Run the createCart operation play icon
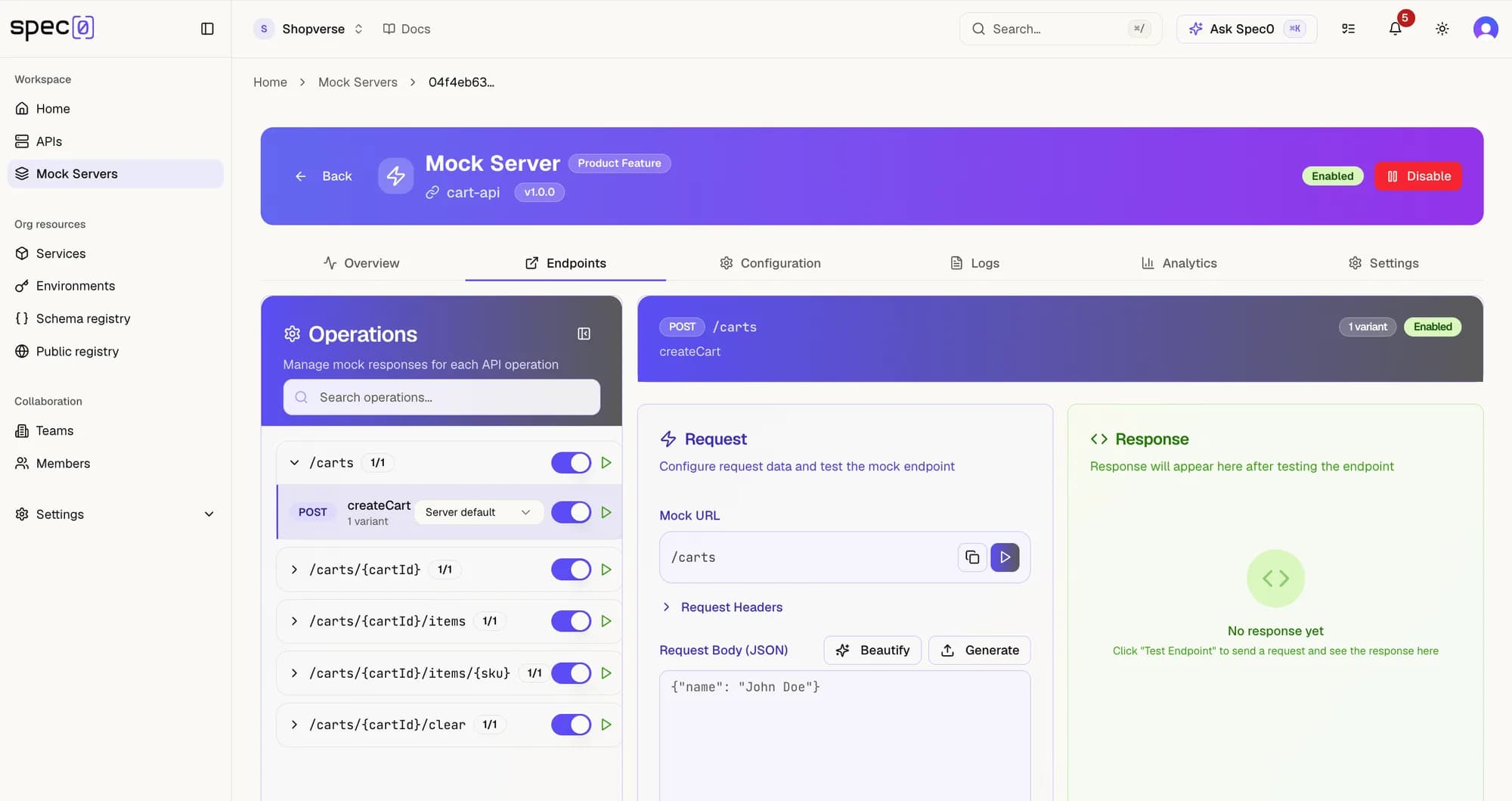The height and width of the screenshot is (801, 1512). [606, 512]
